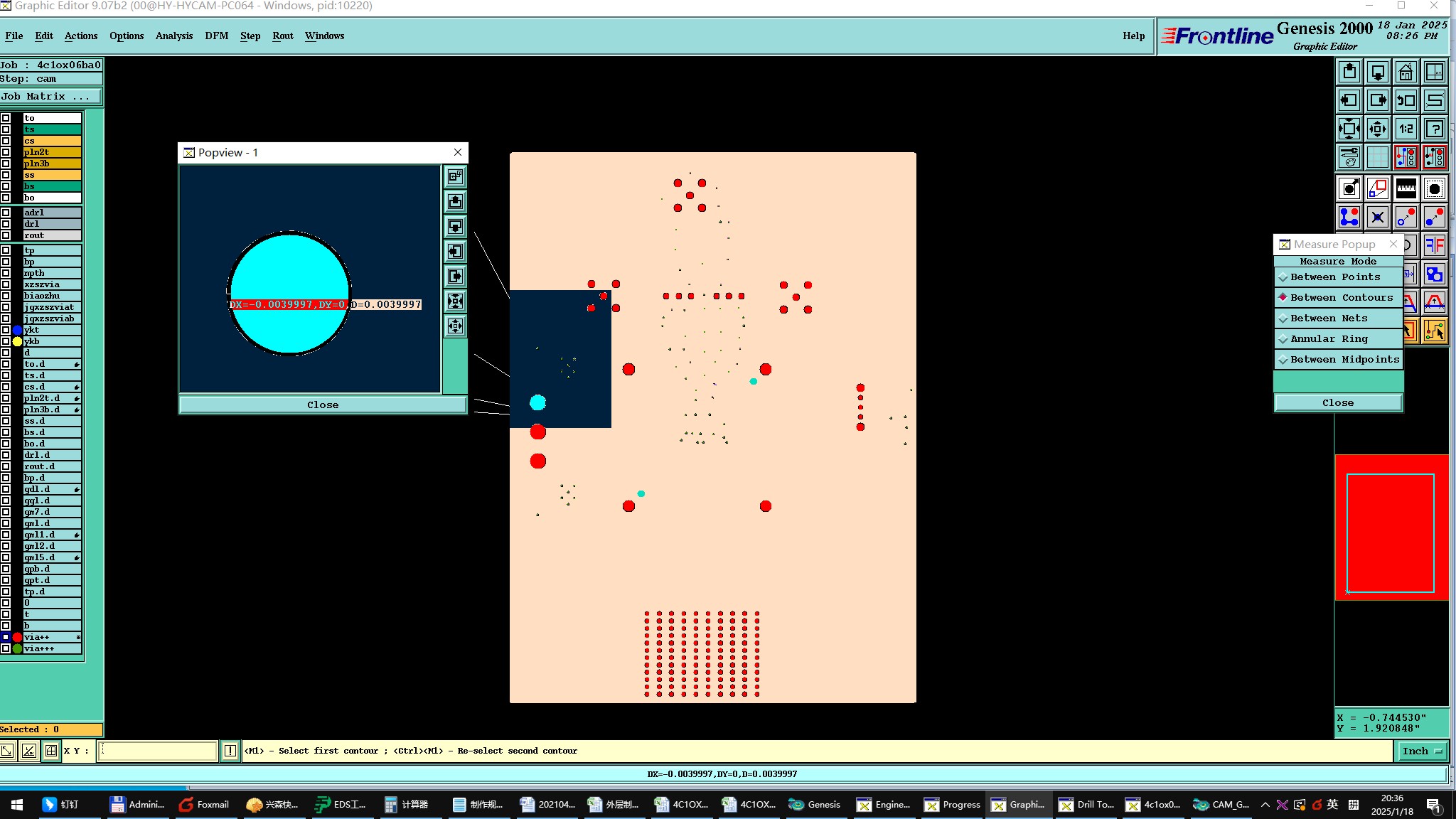Open the Job Matrix button

pos(50,97)
